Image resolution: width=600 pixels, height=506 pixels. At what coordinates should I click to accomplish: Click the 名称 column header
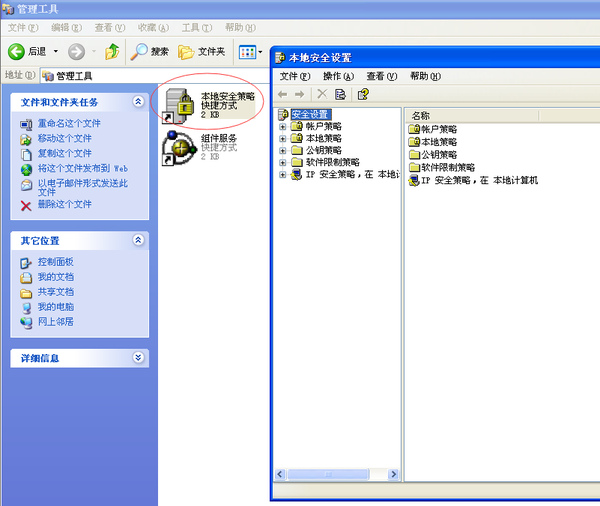472,116
